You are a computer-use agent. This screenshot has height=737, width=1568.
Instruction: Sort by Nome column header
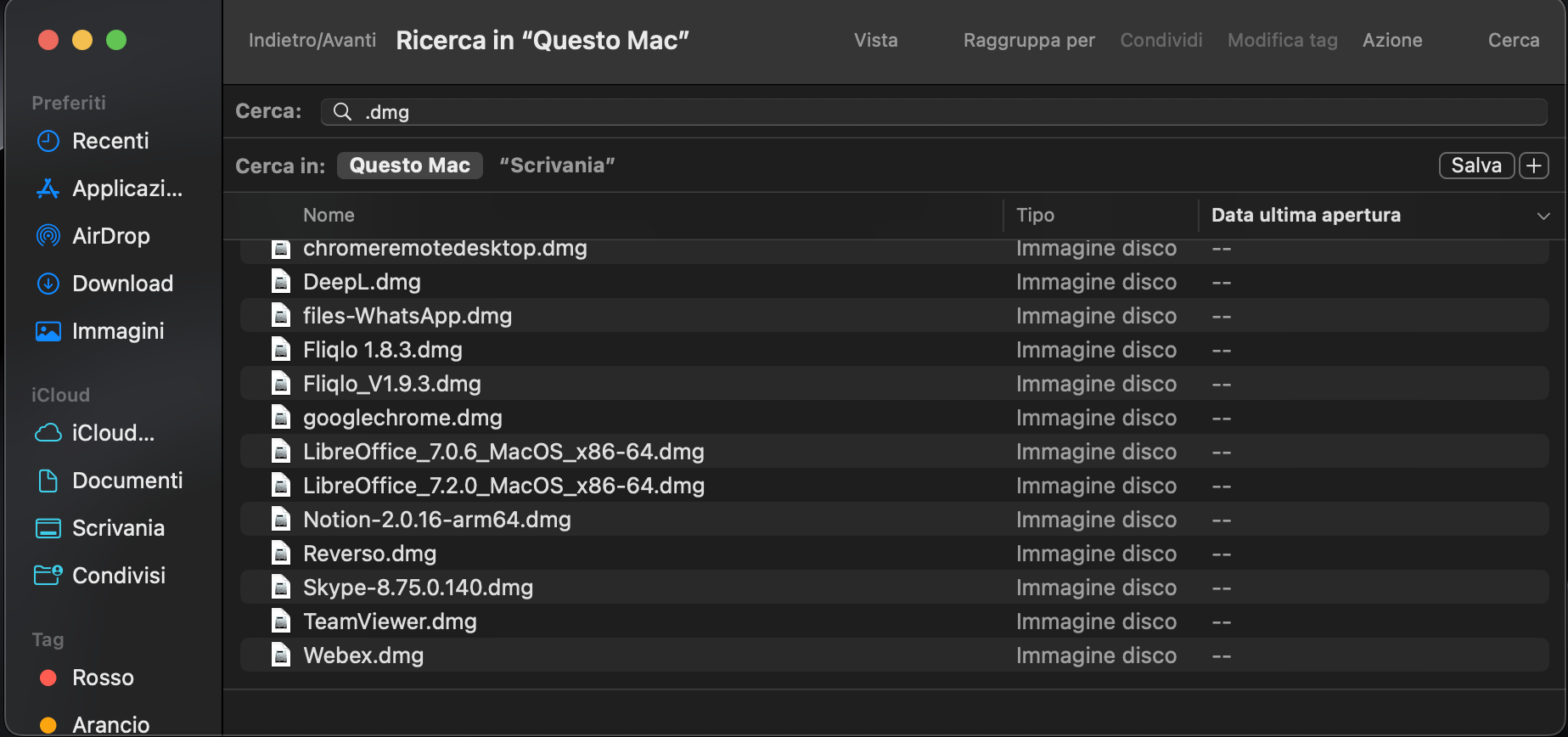[329, 216]
